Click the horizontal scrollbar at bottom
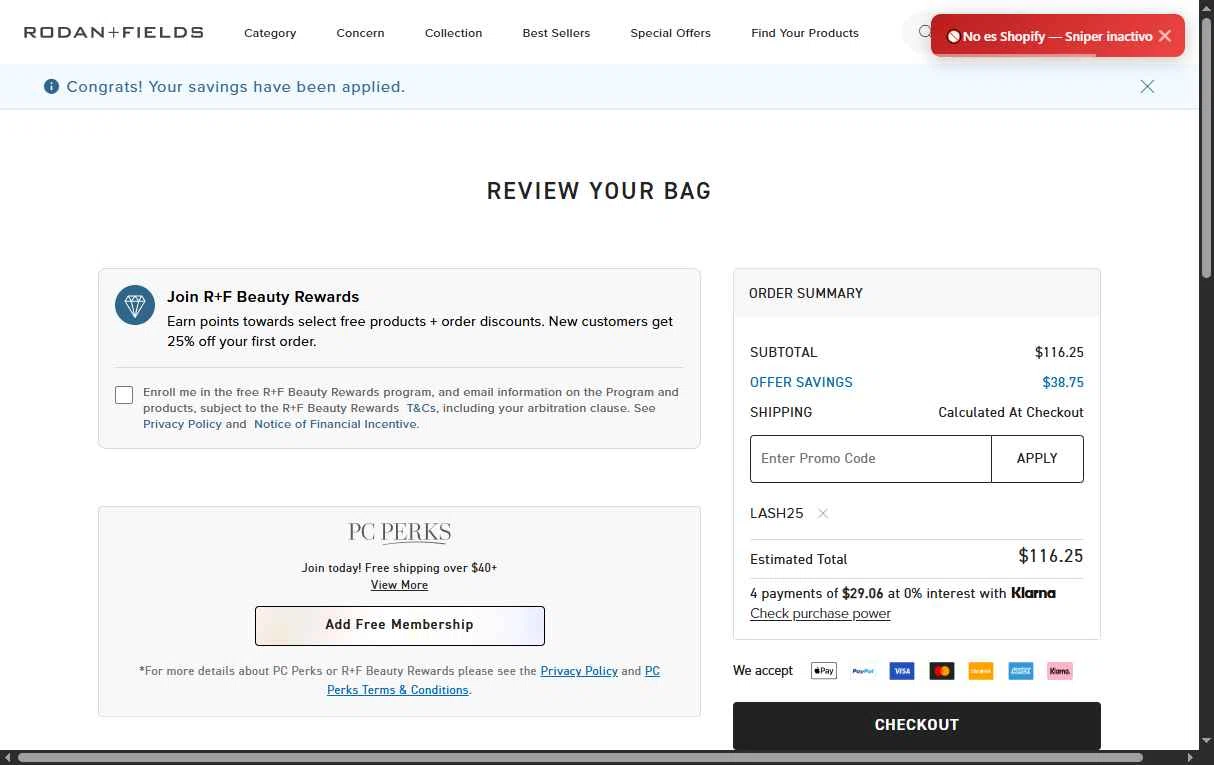 pyautogui.click(x=580, y=757)
